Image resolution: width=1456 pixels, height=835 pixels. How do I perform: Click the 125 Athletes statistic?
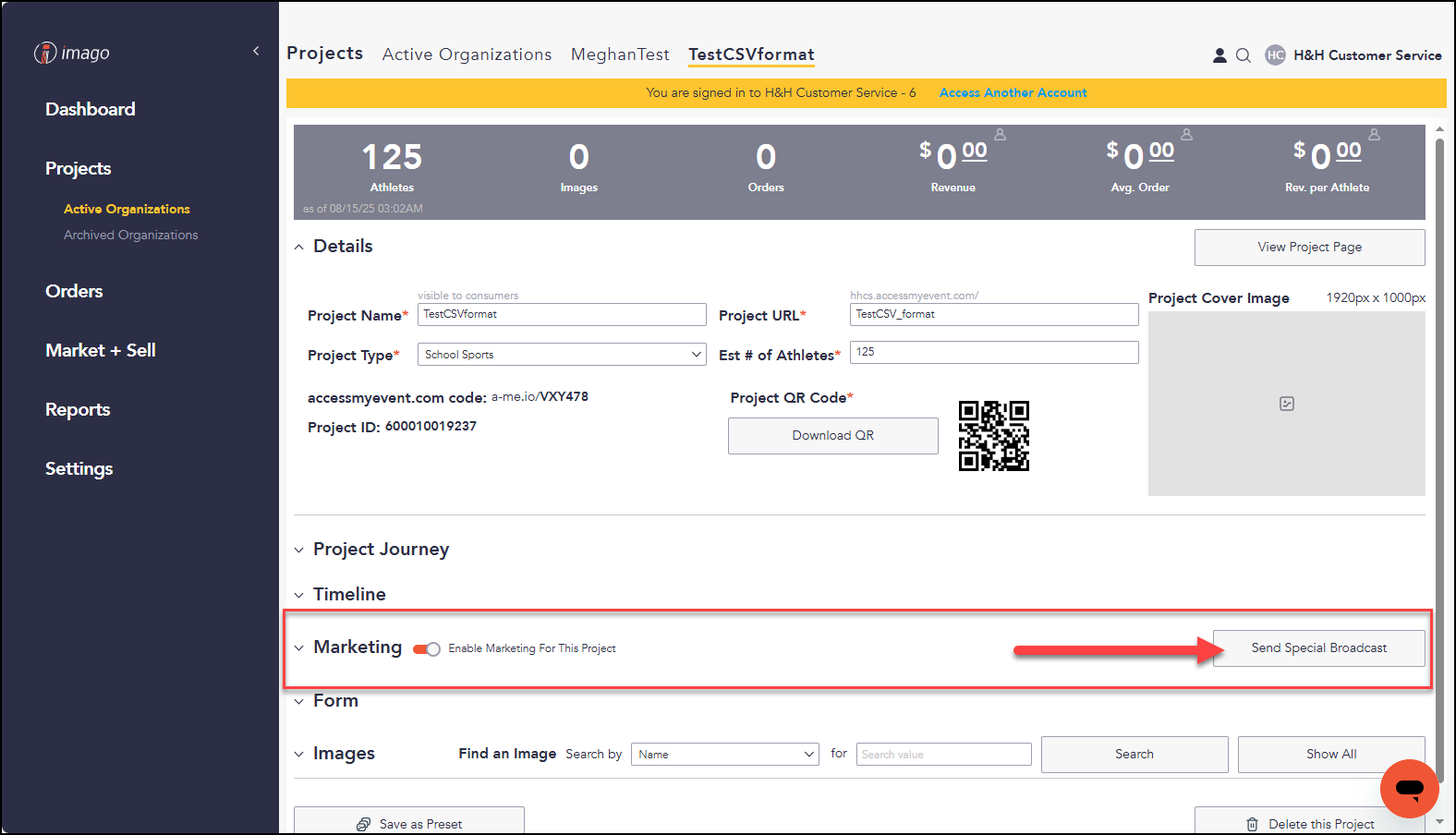point(392,167)
